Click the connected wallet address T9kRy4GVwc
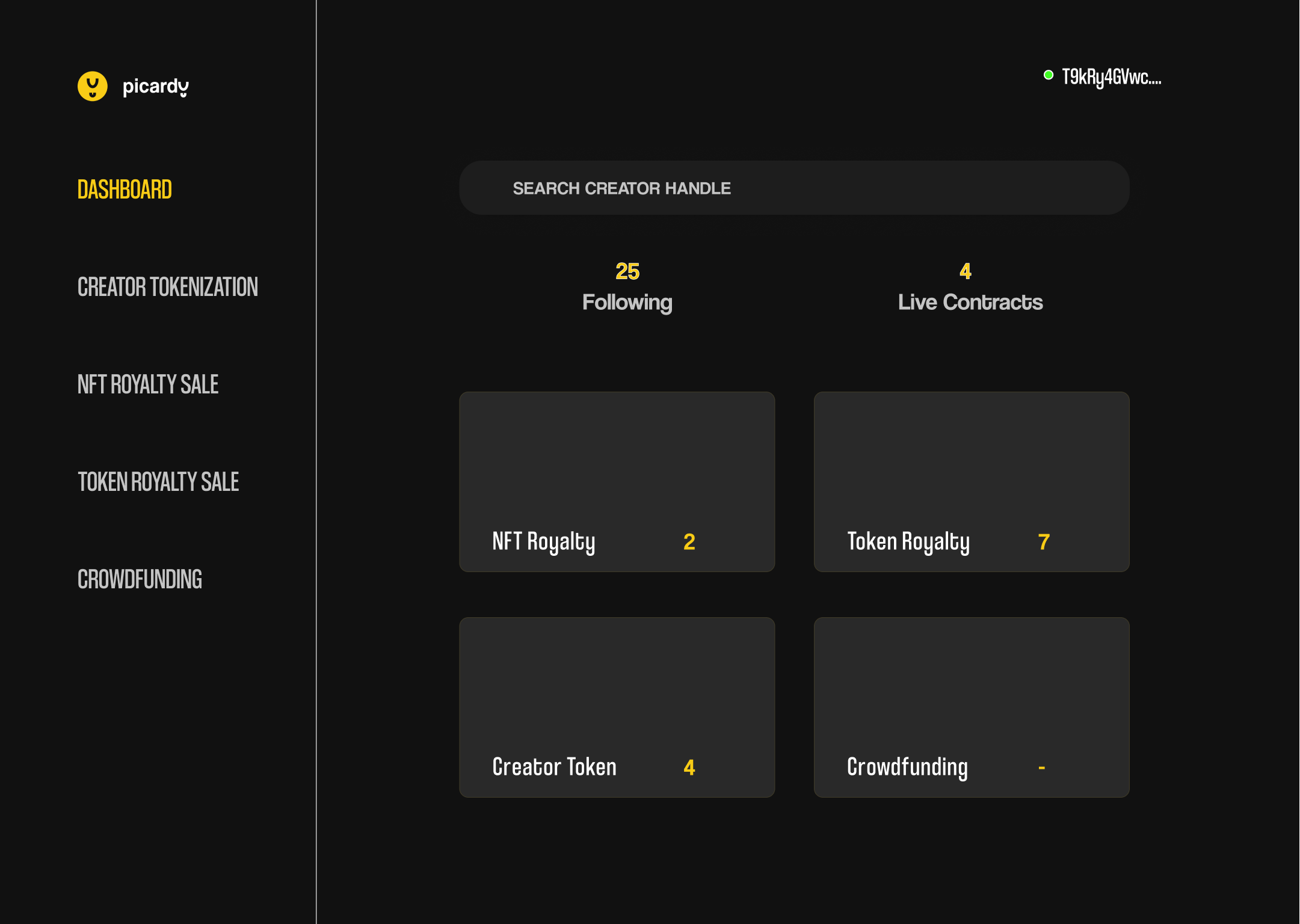The image size is (1300, 924). [x=1111, y=77]
